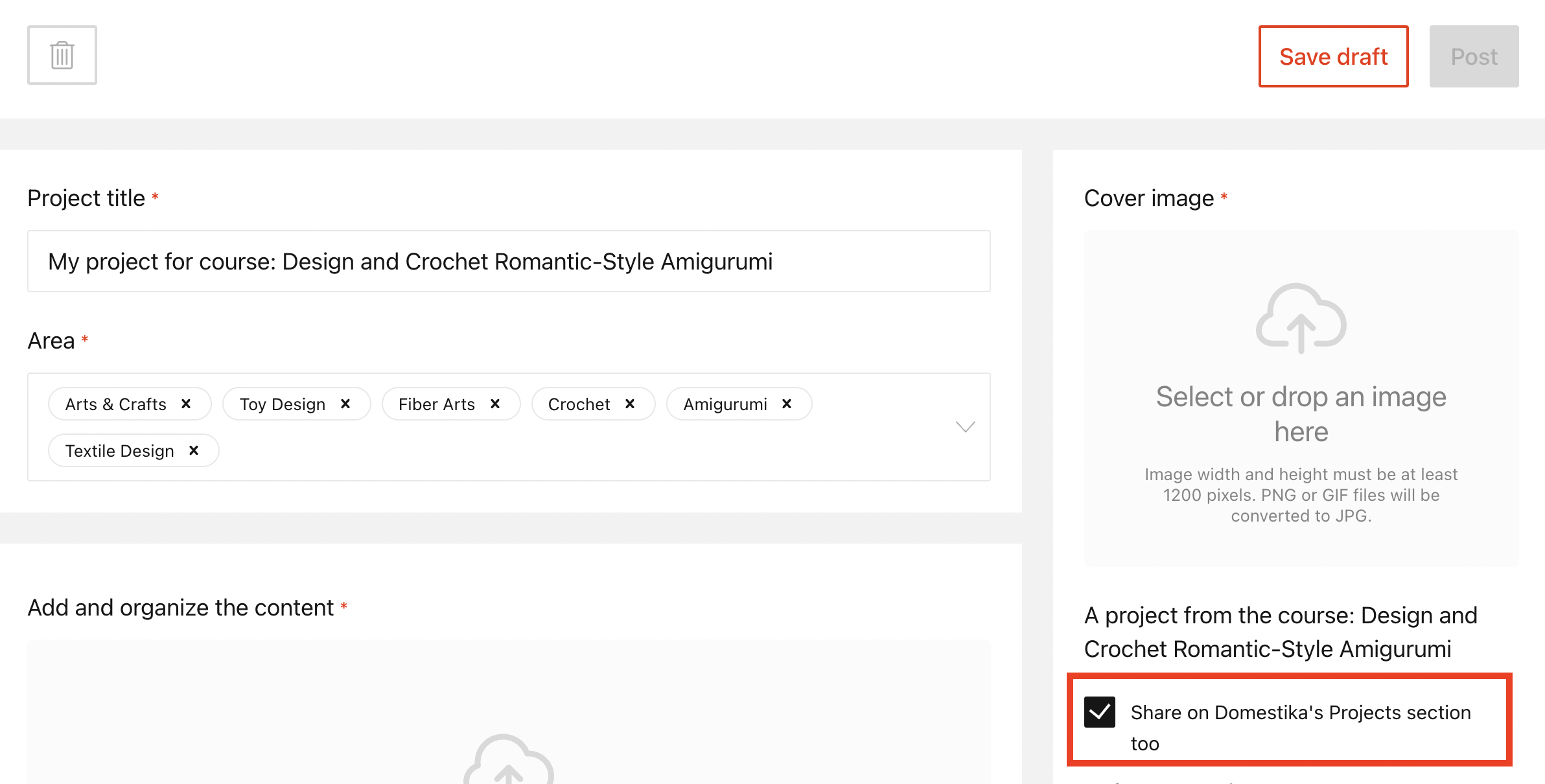
Task: Select the Textile Design area chip
Action: click(119, 450)
